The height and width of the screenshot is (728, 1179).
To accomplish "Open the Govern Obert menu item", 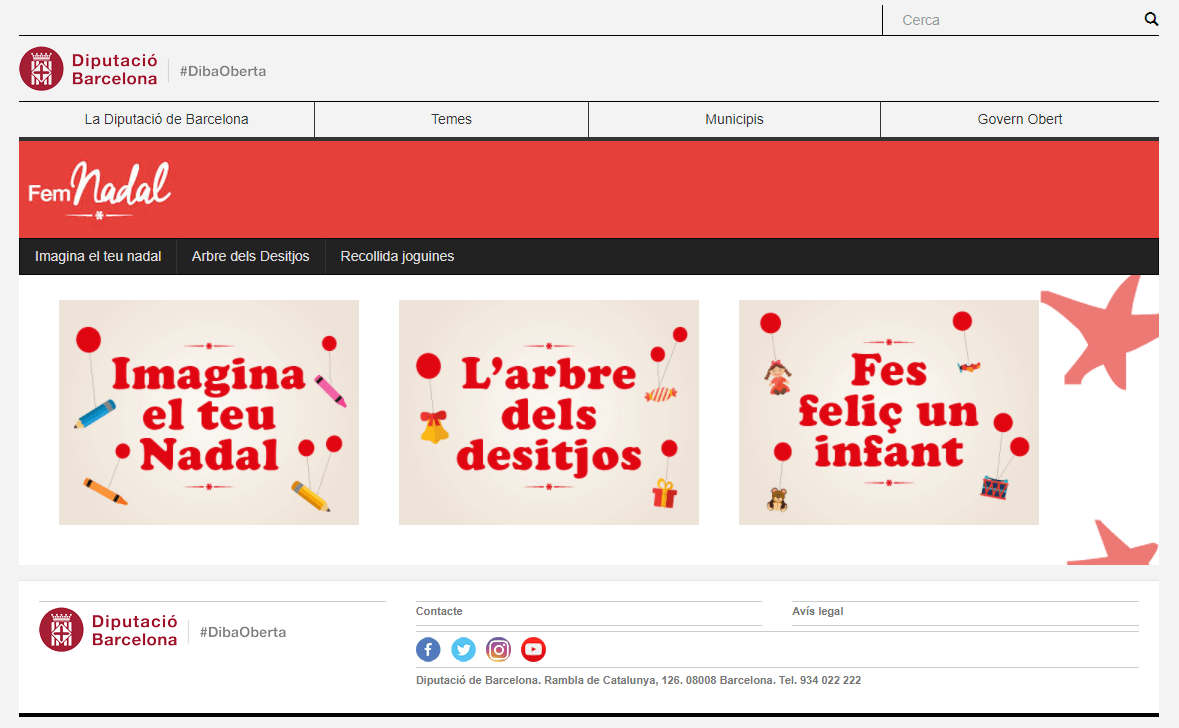I will click(x=1020, y=120).
